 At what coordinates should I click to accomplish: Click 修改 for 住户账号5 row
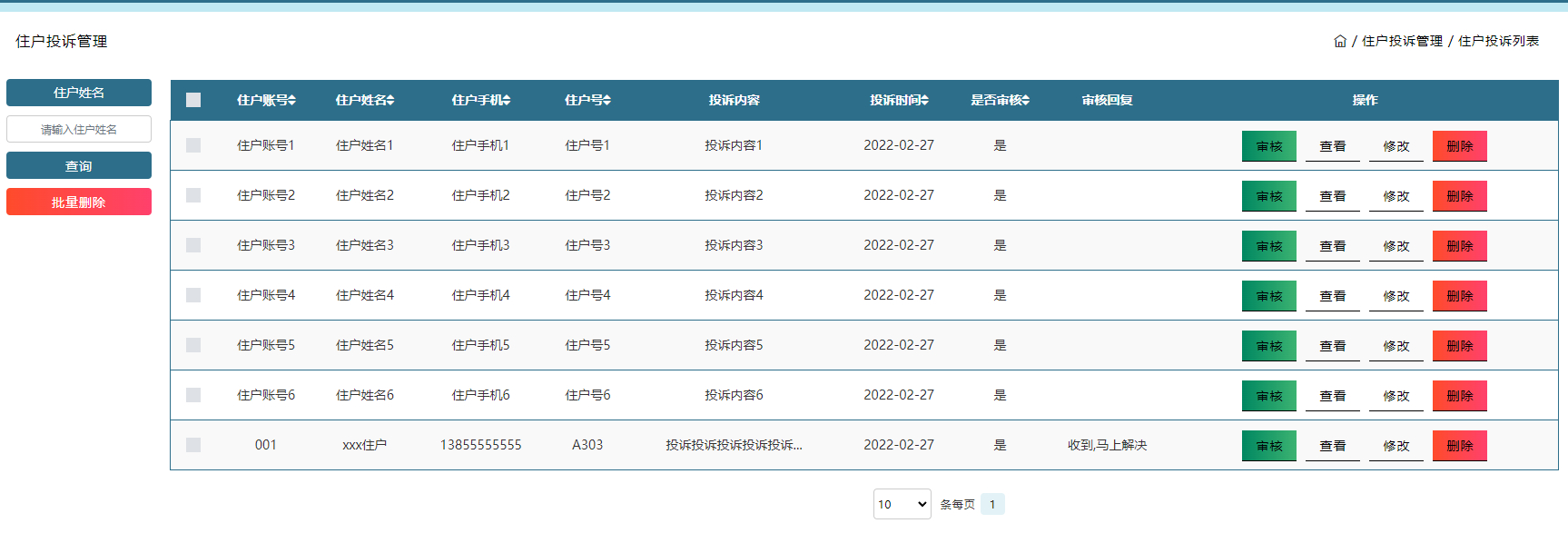(1396, 346)
